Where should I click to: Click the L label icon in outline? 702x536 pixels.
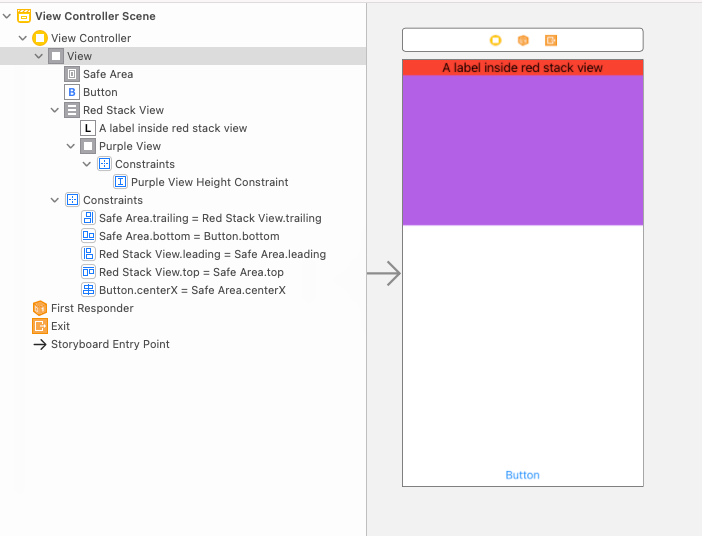(x=88, y=128)
